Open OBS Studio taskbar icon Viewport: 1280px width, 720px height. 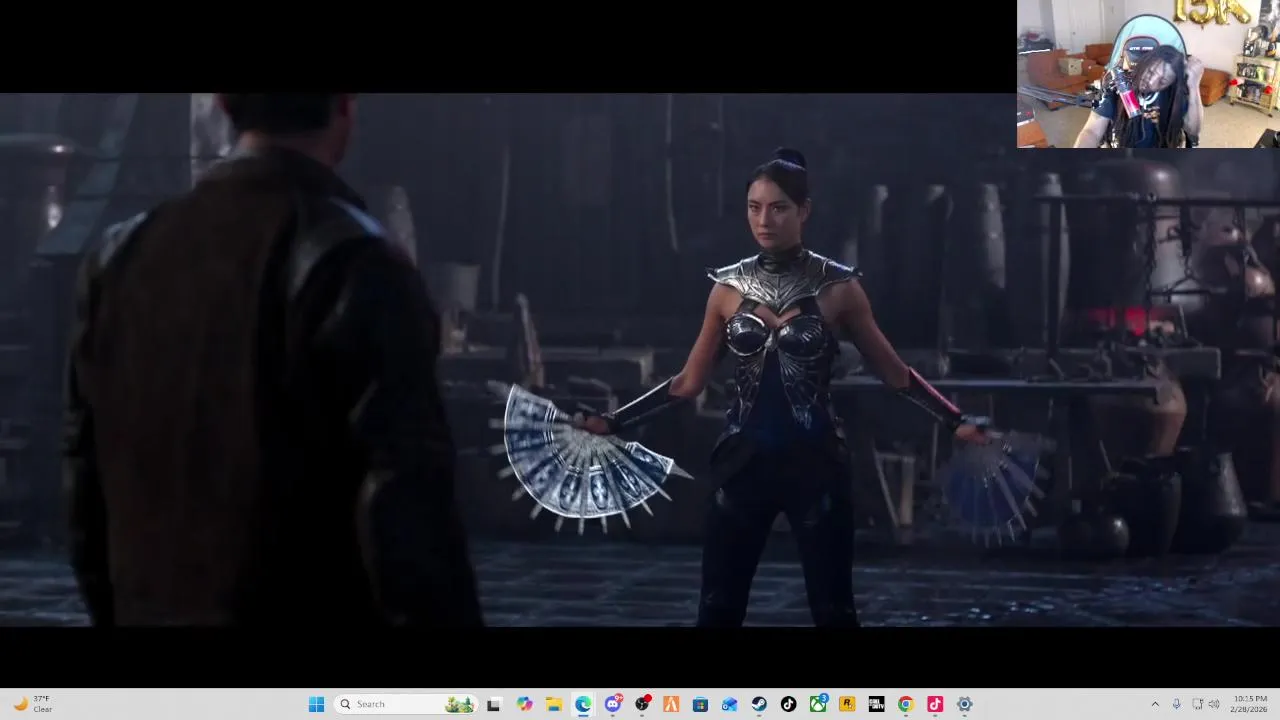642,704
